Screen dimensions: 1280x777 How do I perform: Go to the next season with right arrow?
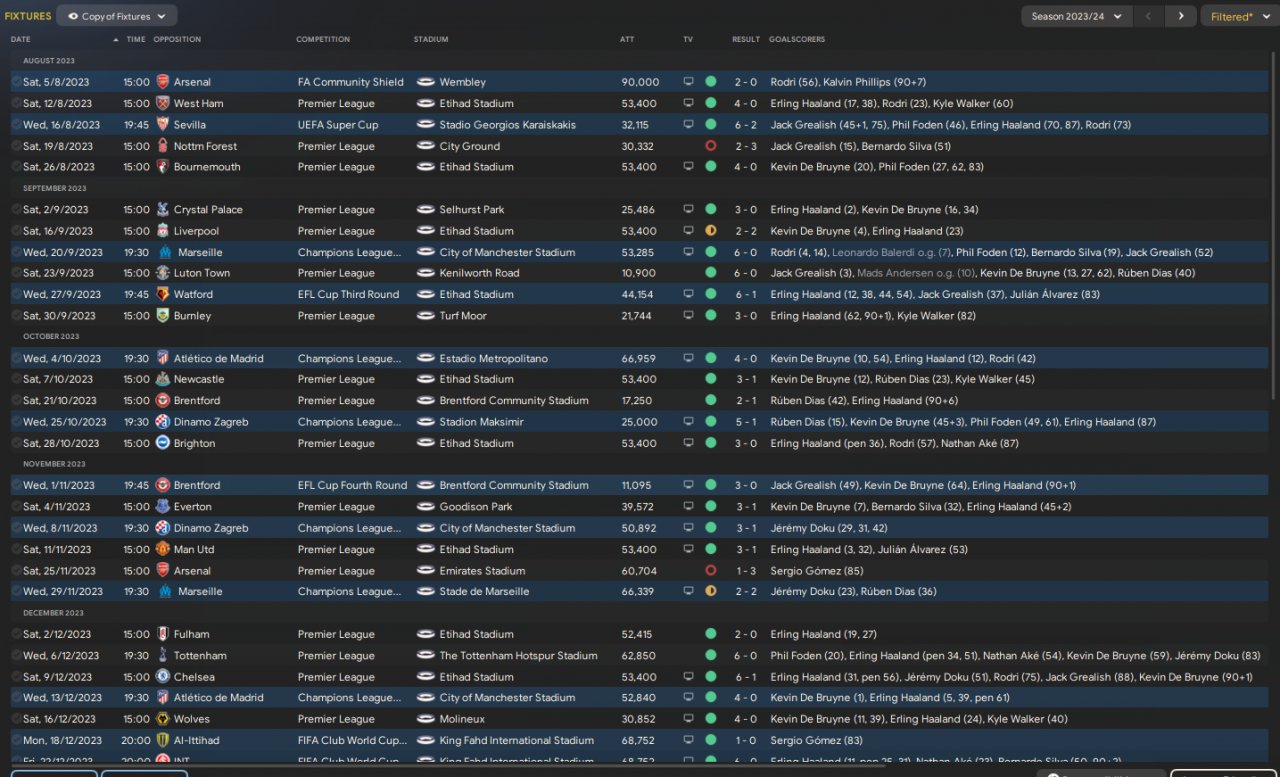pyautogui.click(x=1181, y=16)
